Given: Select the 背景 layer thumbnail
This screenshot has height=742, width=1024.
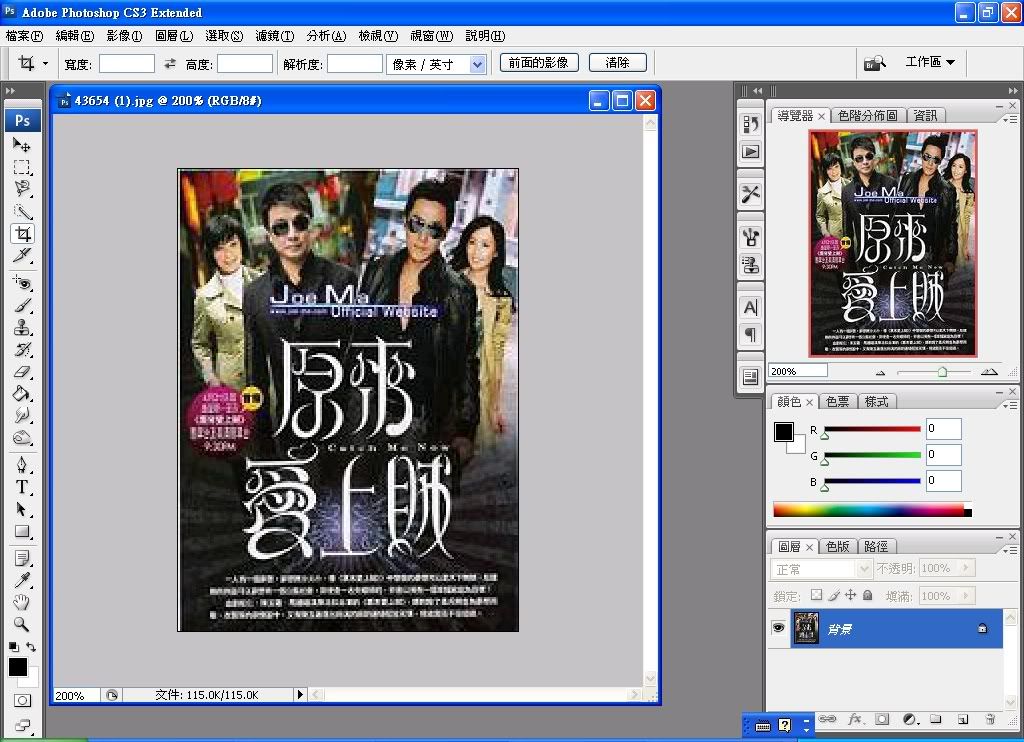Looking at the screenshot, I should pos(806,628).
